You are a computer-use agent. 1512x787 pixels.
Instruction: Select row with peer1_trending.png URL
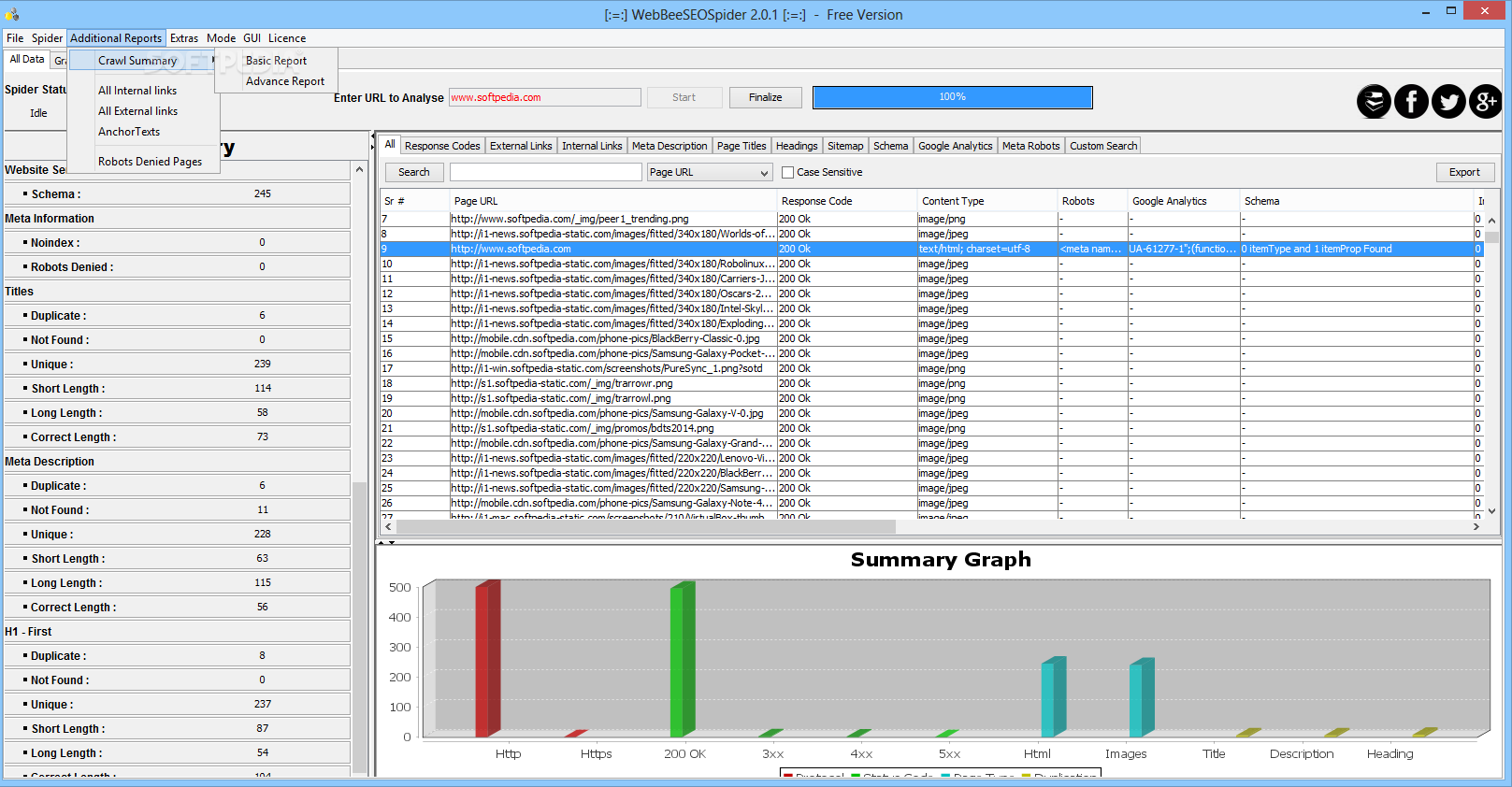click(931, 219)
